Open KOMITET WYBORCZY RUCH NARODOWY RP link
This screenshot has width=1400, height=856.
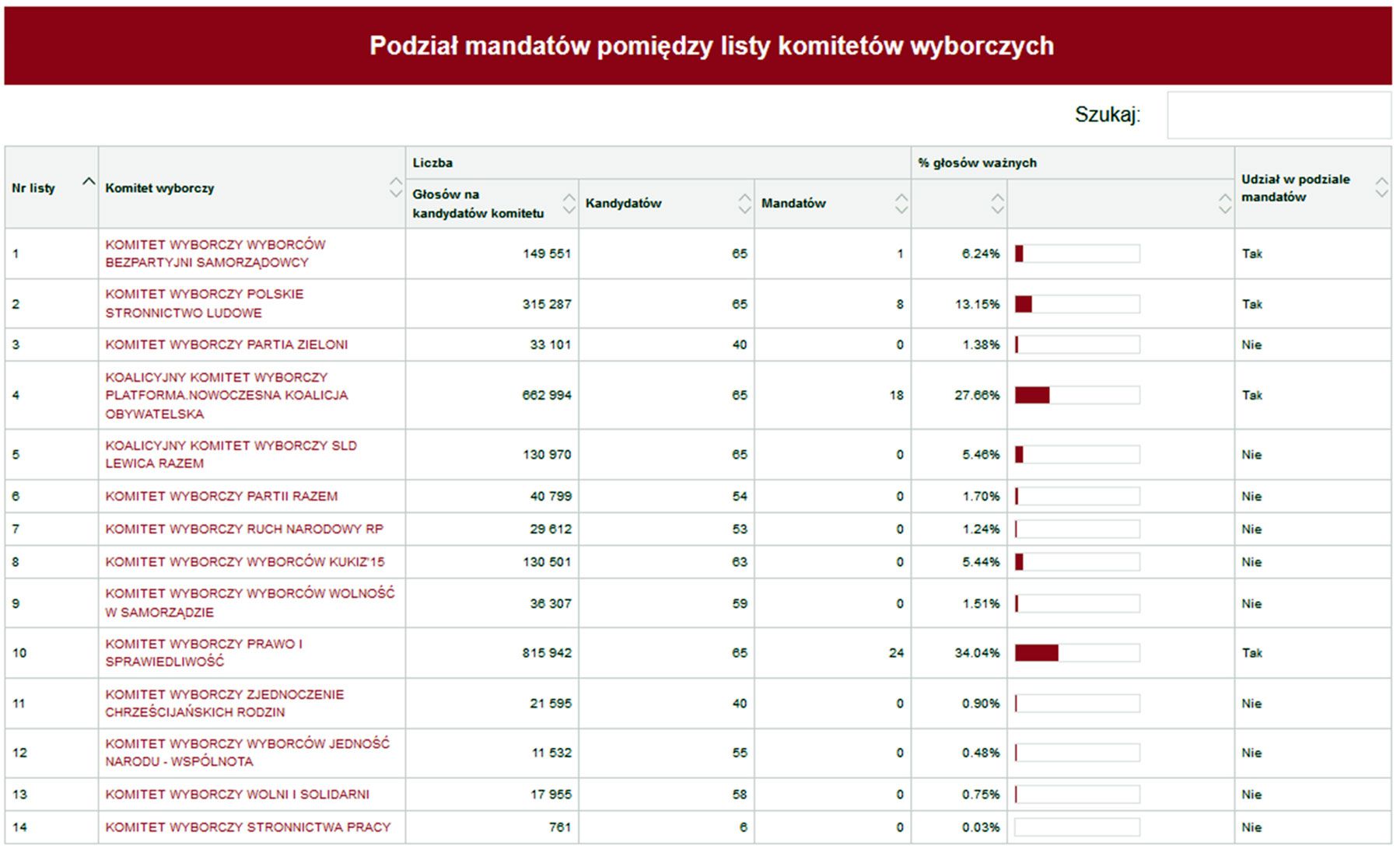point(244,529)
